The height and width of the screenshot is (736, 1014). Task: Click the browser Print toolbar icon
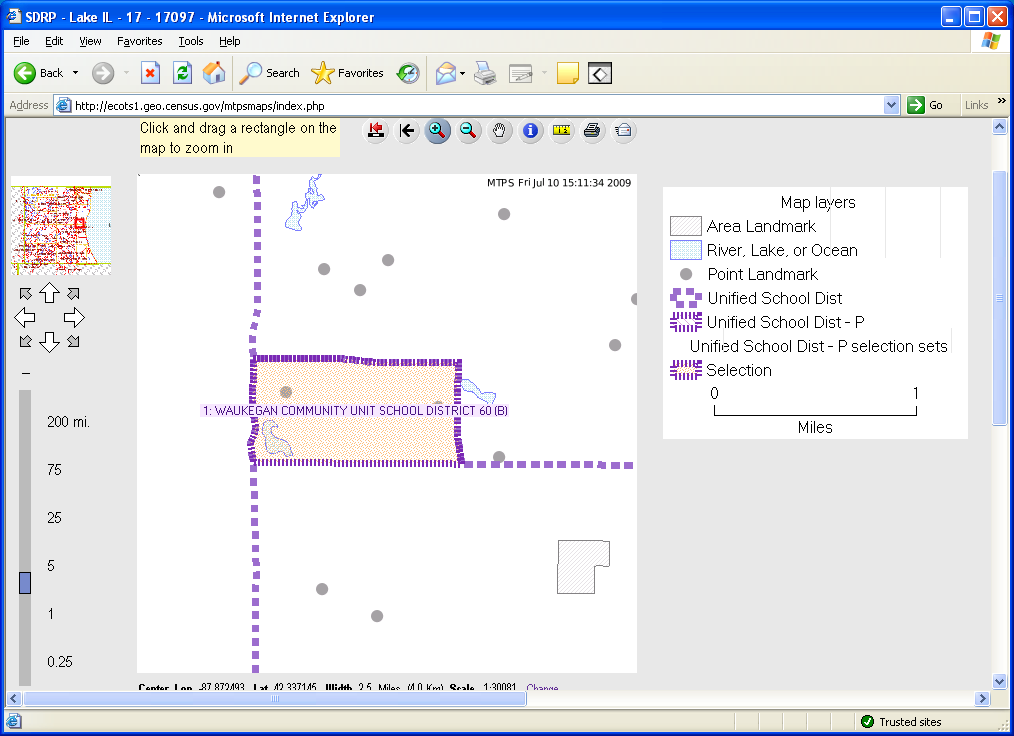click(x=485, y=73)
